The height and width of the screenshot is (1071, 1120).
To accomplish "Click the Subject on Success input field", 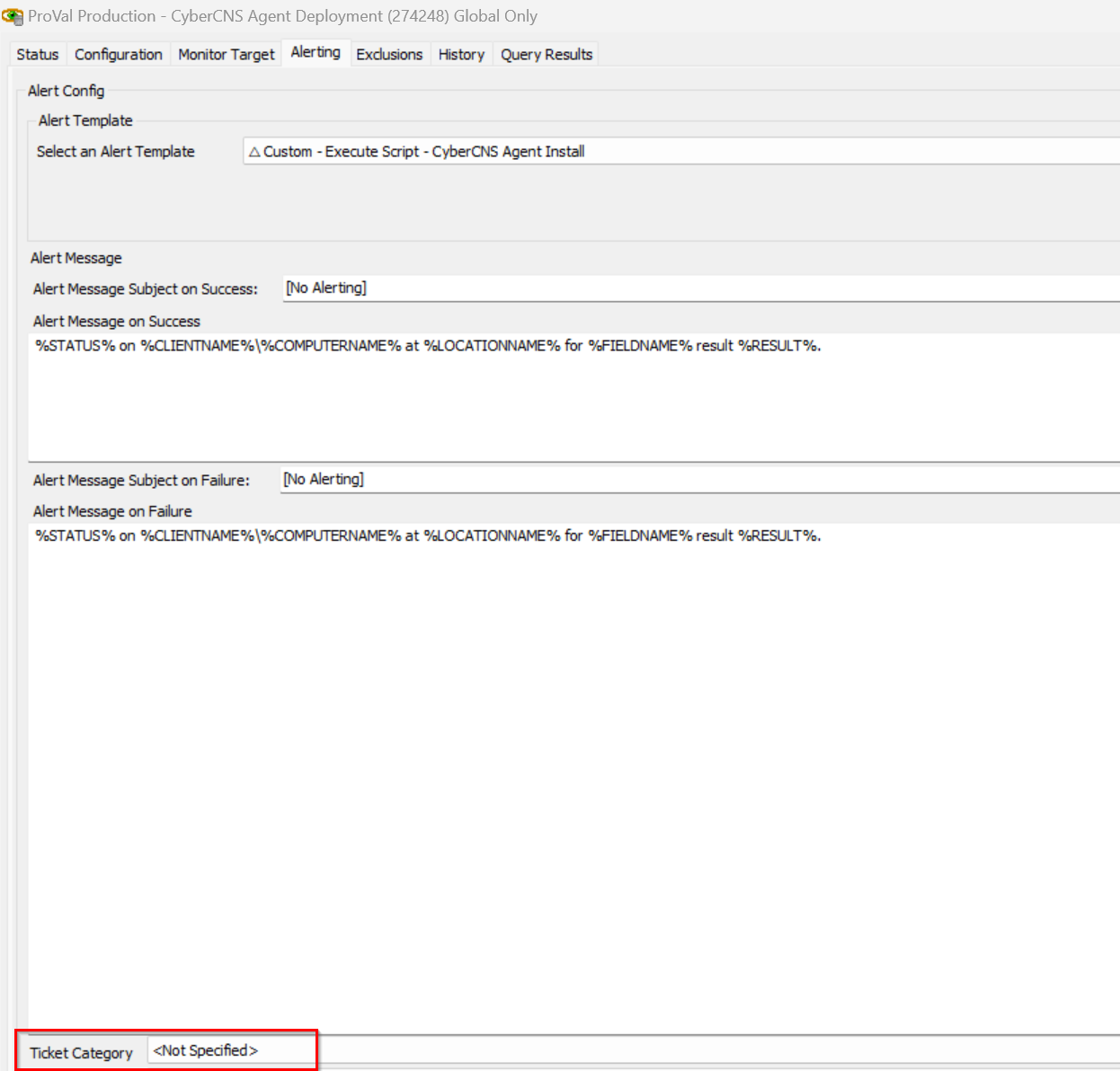I will pos(701,288).
